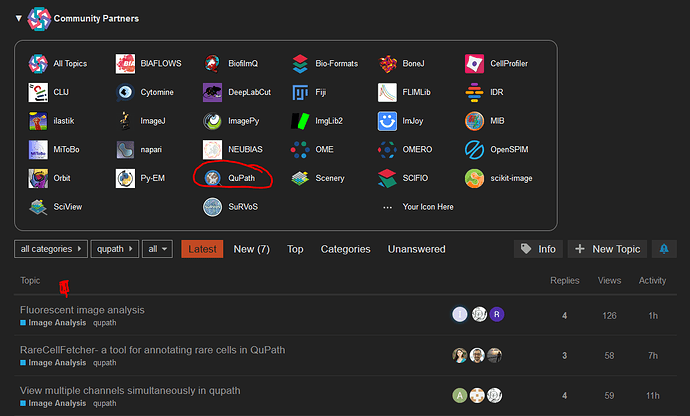Select the FLIMLib icon
Screen dimensions: 690x416
click(x=387, y=92)
